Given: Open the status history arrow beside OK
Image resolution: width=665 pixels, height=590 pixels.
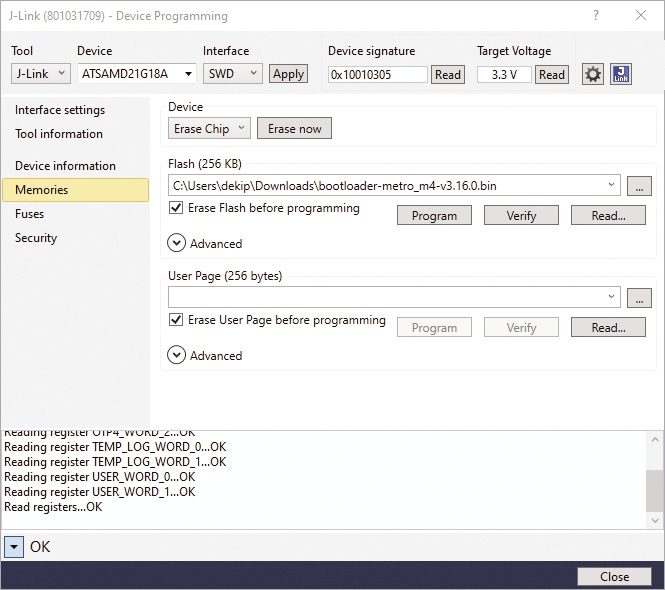Looking at the screenshot, I should (14, 546).
